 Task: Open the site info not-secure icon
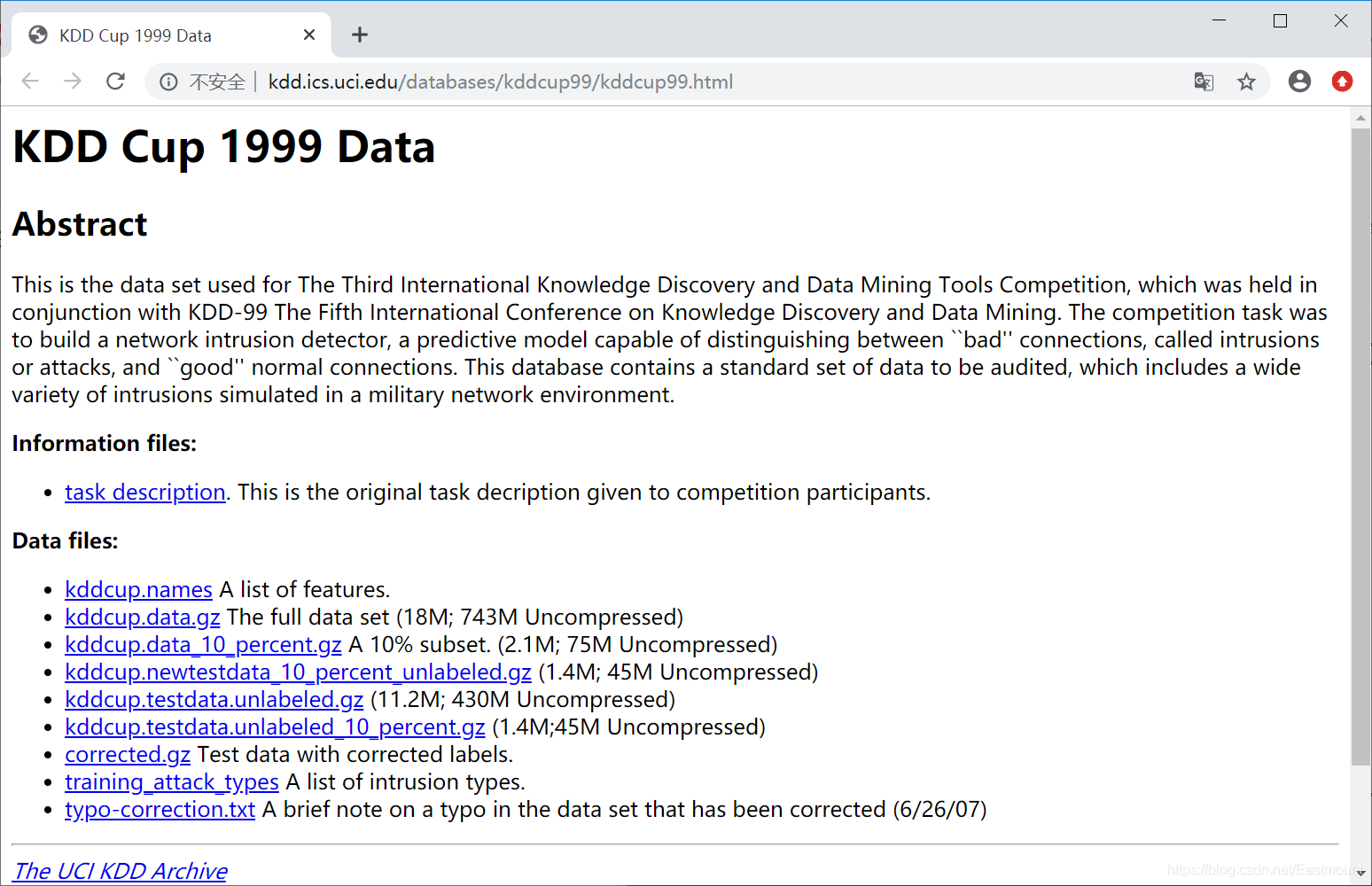[x=168, y=82]
